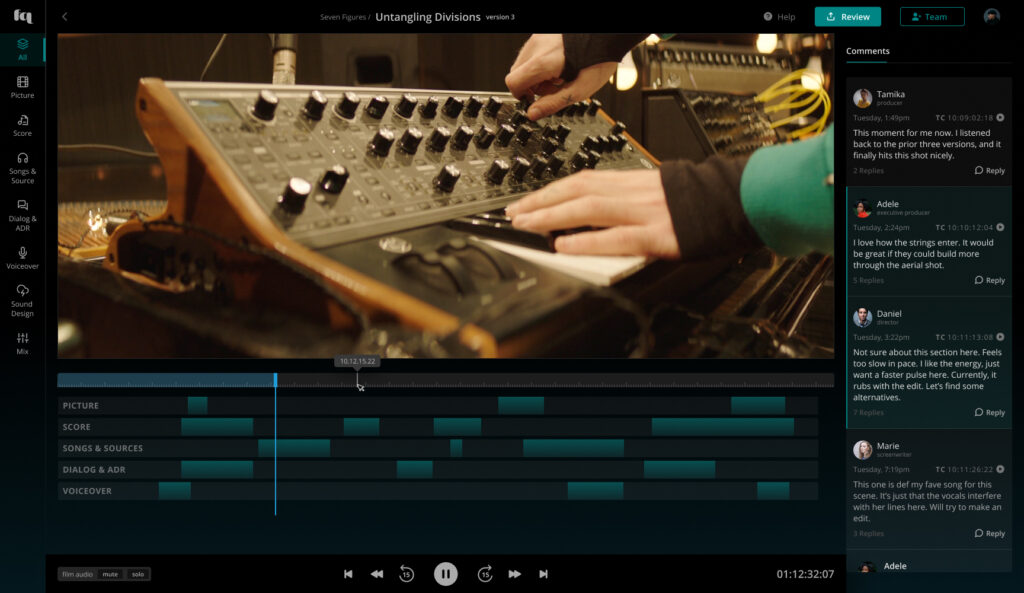Image resolution: width=1024 pixels, height=593 pixels.
Task: Click the Review button
Action: click(847, 17)
